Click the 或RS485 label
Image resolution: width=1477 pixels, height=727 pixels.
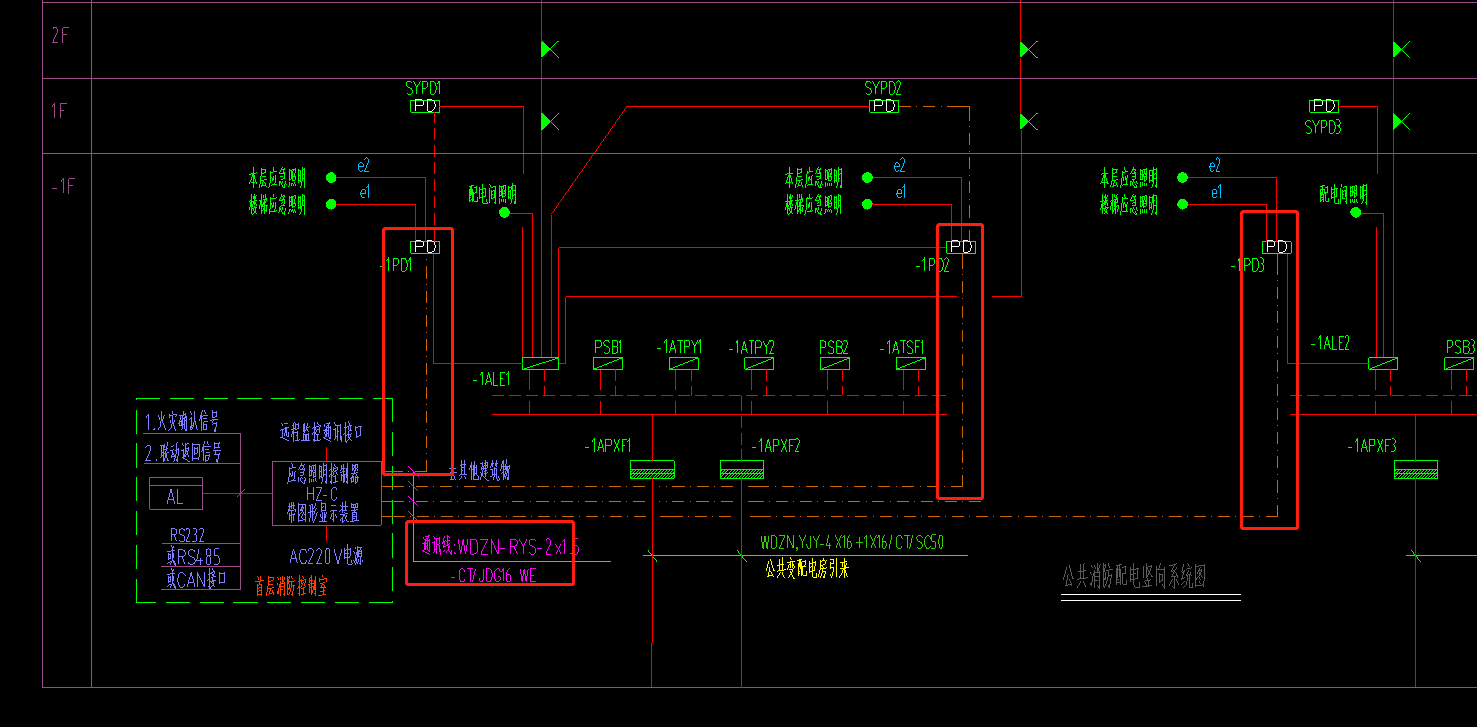(x=193, y=557)
